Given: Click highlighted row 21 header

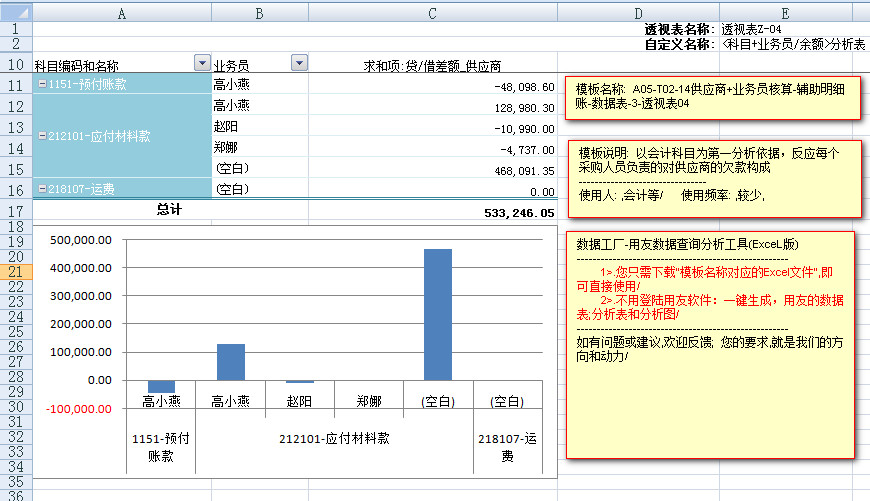Looking at the screenshot, I should point(15,271).
